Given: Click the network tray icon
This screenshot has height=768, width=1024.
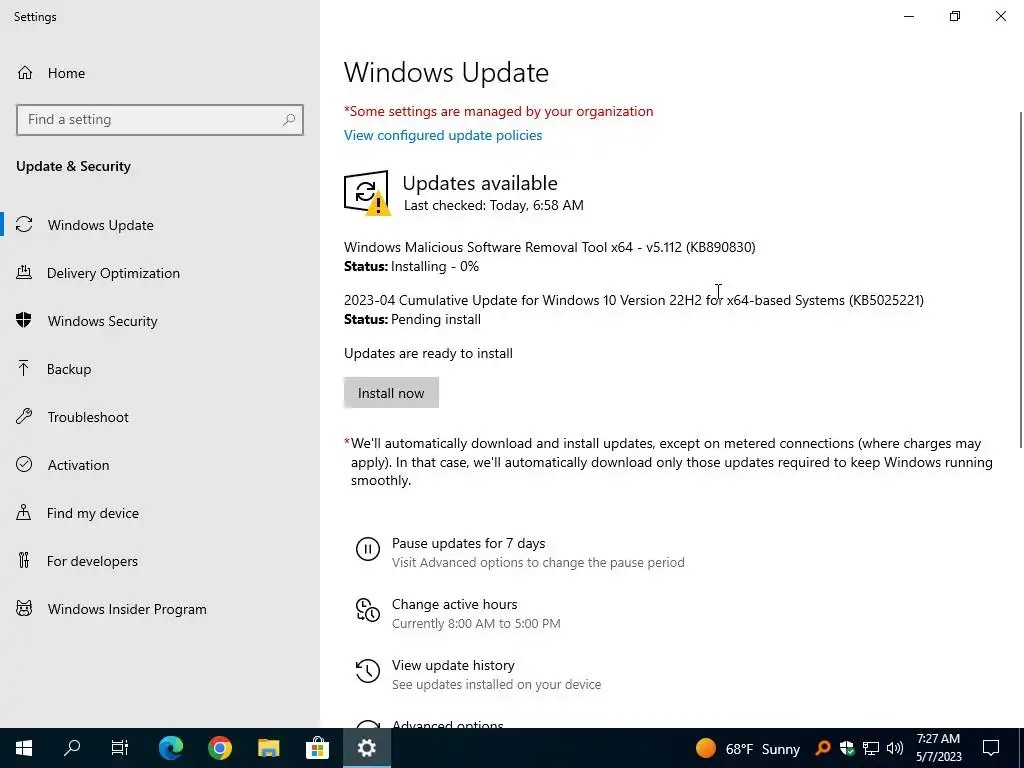Looking at the screenshot, I should [871, 748].
